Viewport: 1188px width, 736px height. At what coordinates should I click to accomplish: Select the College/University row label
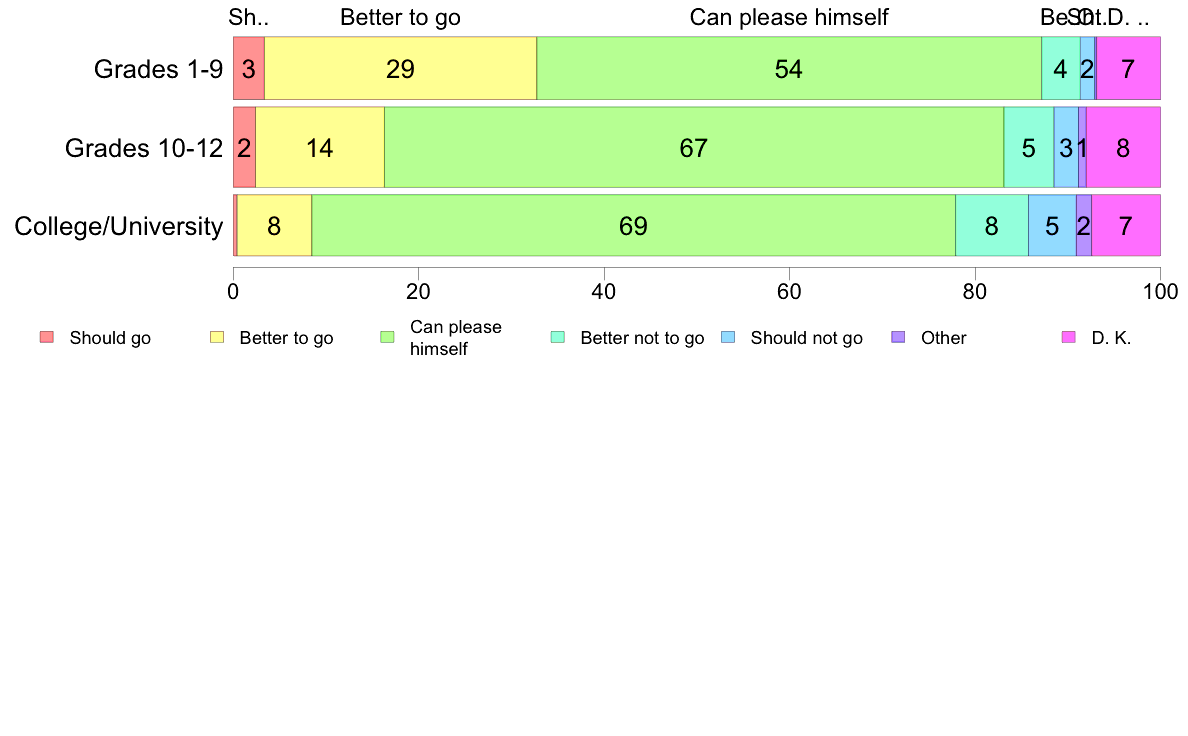pos(119,226)
